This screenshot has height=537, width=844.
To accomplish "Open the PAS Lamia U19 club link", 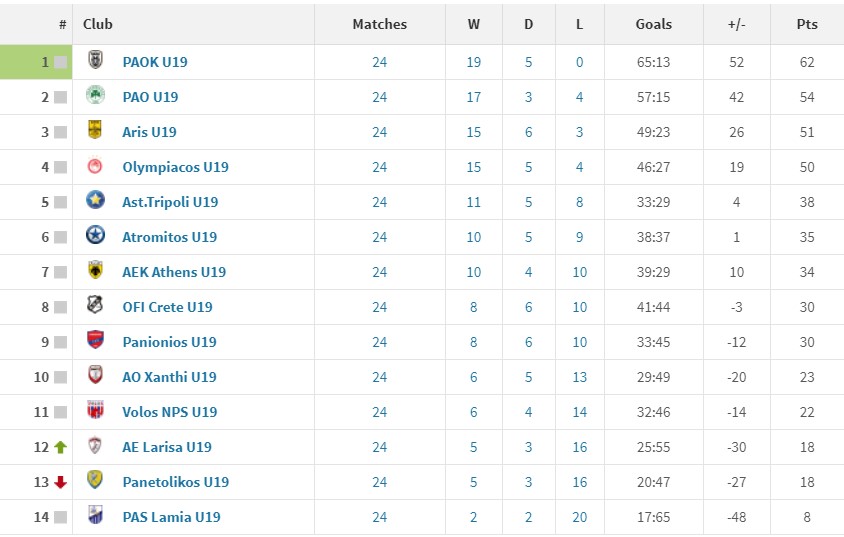I will point(172,517).
